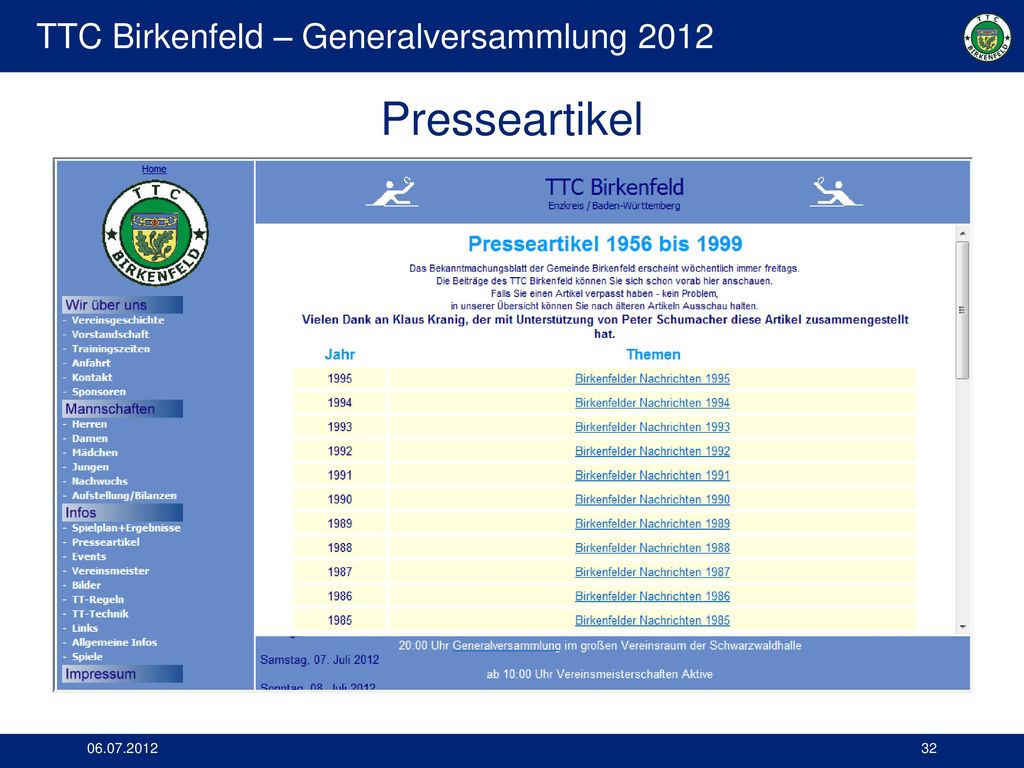This screenshot has width=1024, height=768.
Task: Open Allgemeine Infos in the sidebar
Action: click(x=114, y=643)
